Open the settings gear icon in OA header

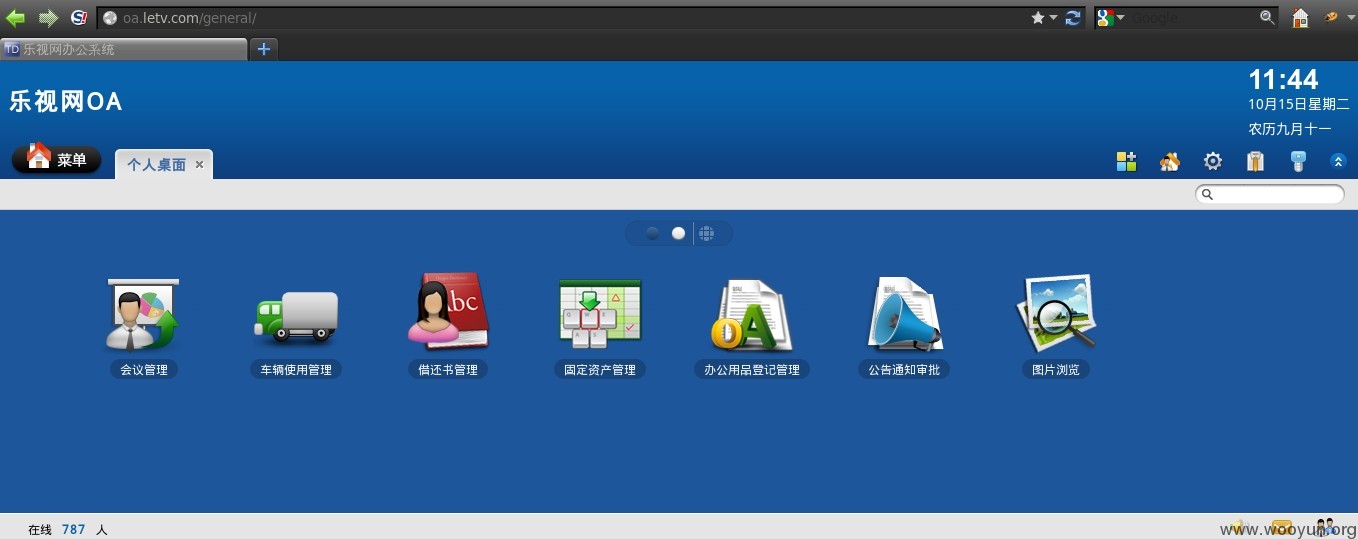[1212, 161]
